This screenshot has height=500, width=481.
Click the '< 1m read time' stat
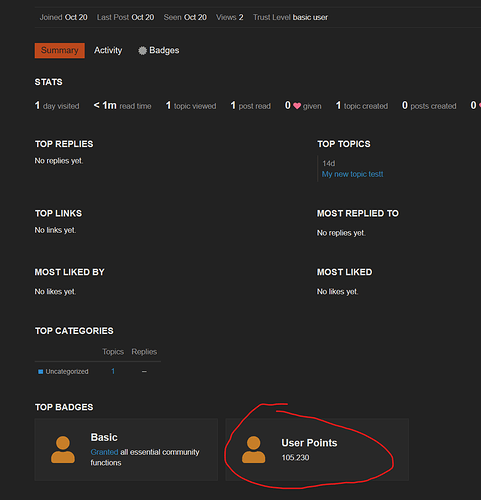click(122, 106)
